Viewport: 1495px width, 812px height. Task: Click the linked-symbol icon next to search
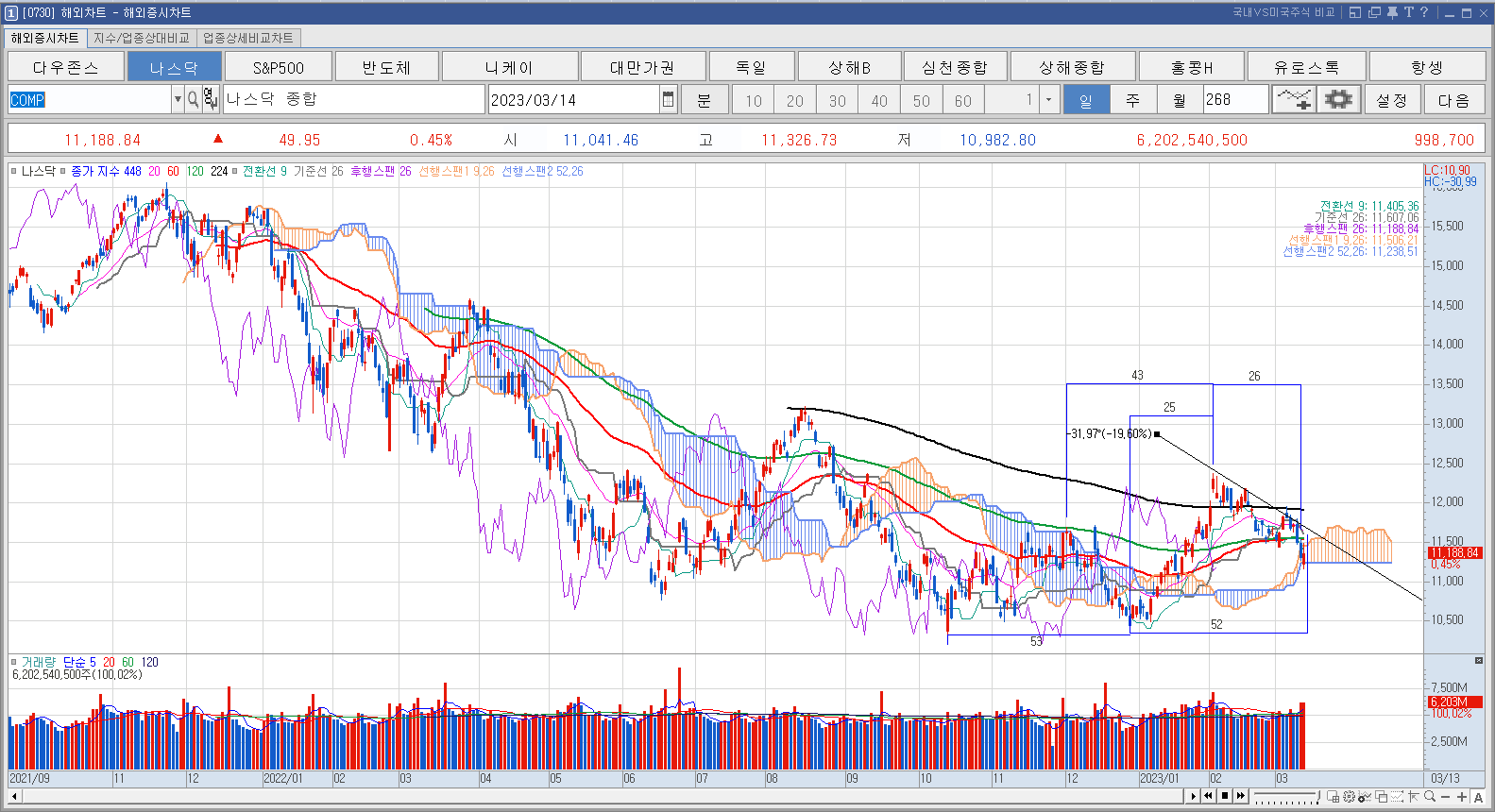point(211,99)
